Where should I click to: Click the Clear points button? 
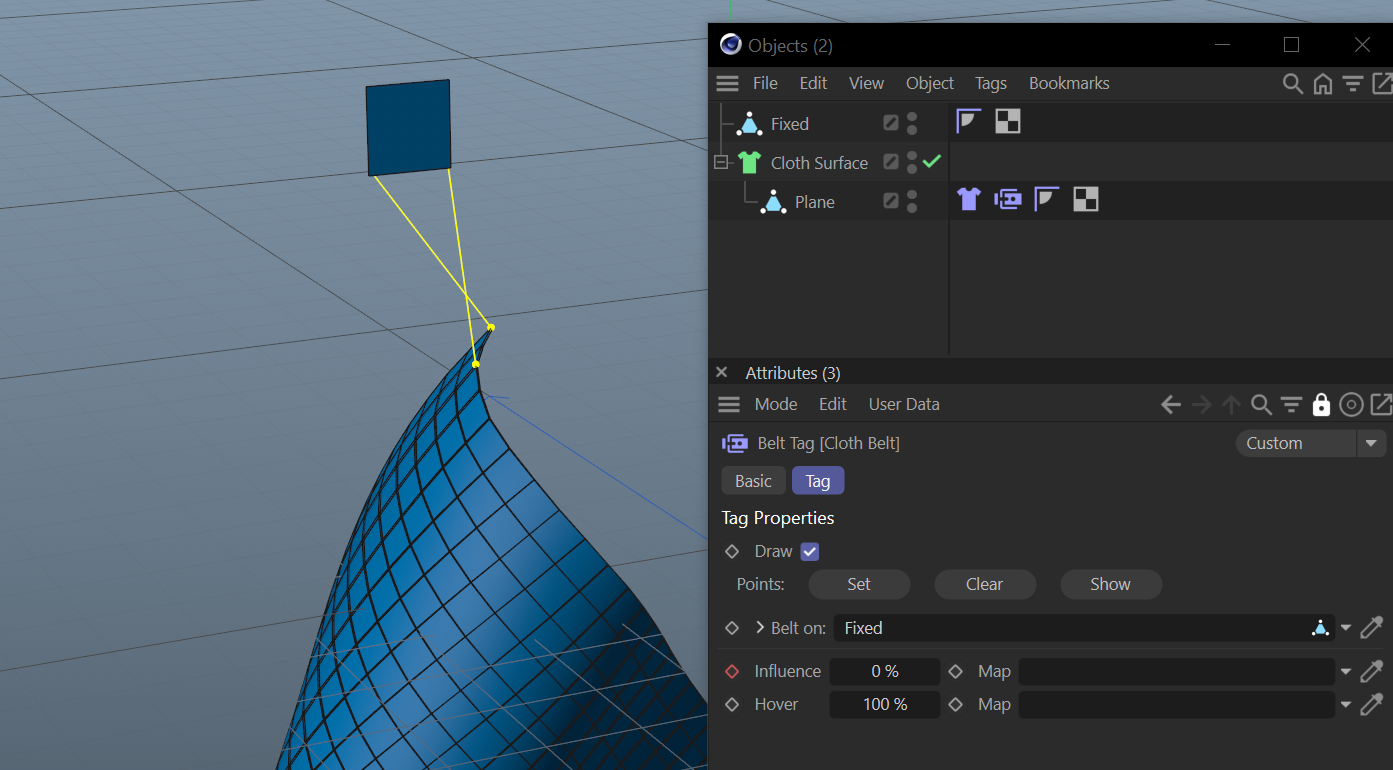point(985,584)
